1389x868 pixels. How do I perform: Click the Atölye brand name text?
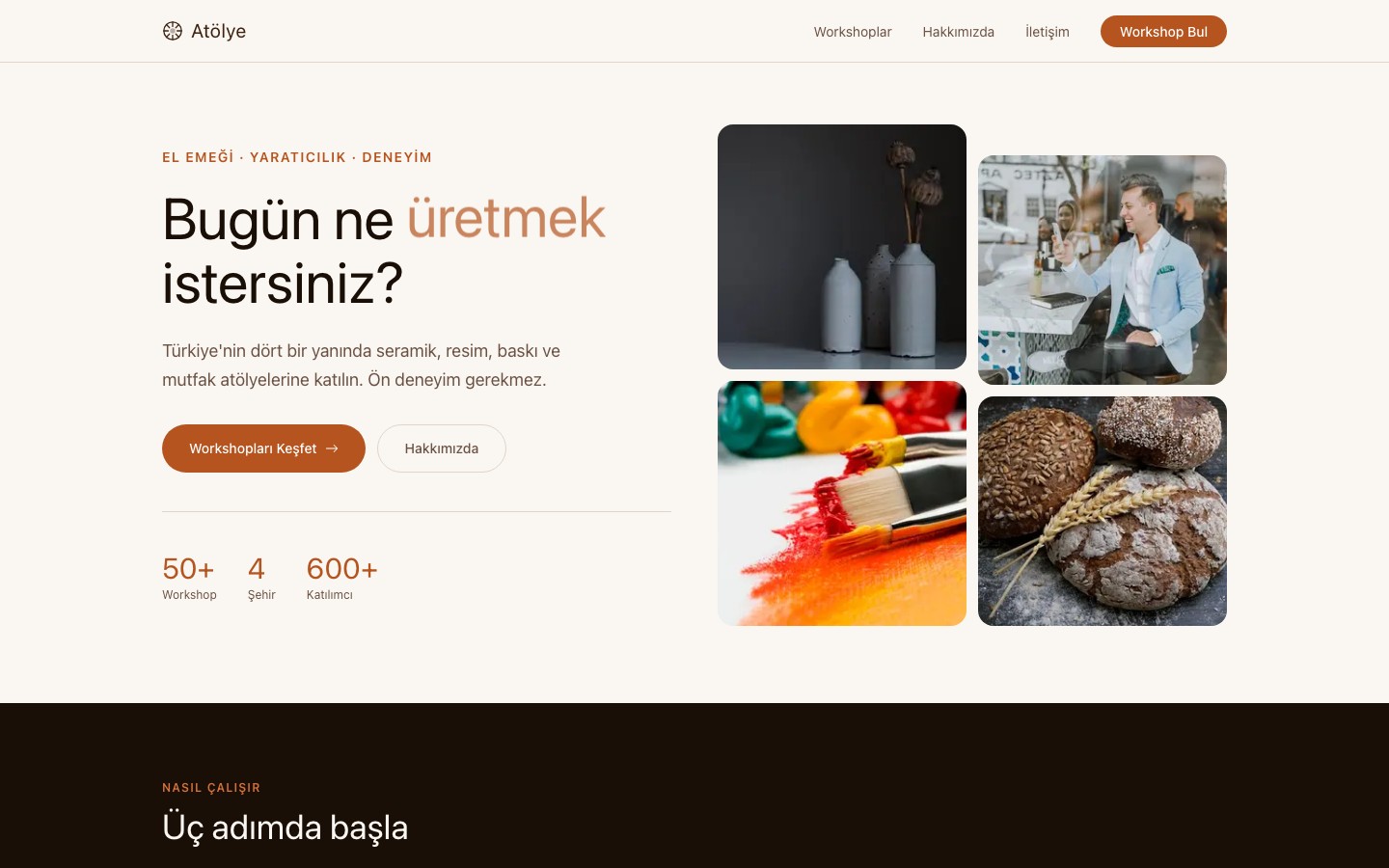click(218, 31)
